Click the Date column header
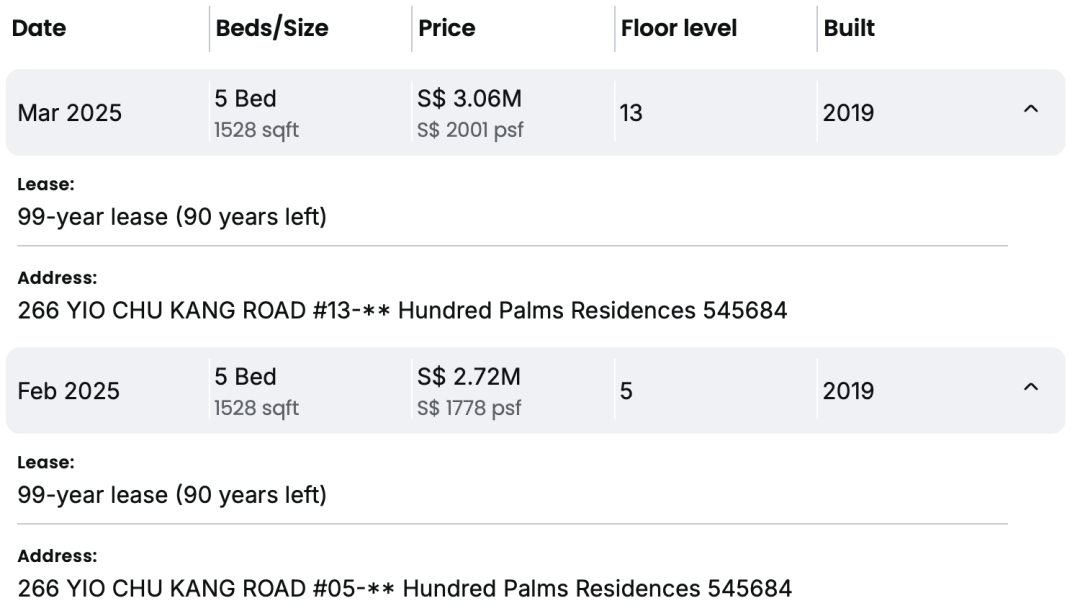 point(39,28)
